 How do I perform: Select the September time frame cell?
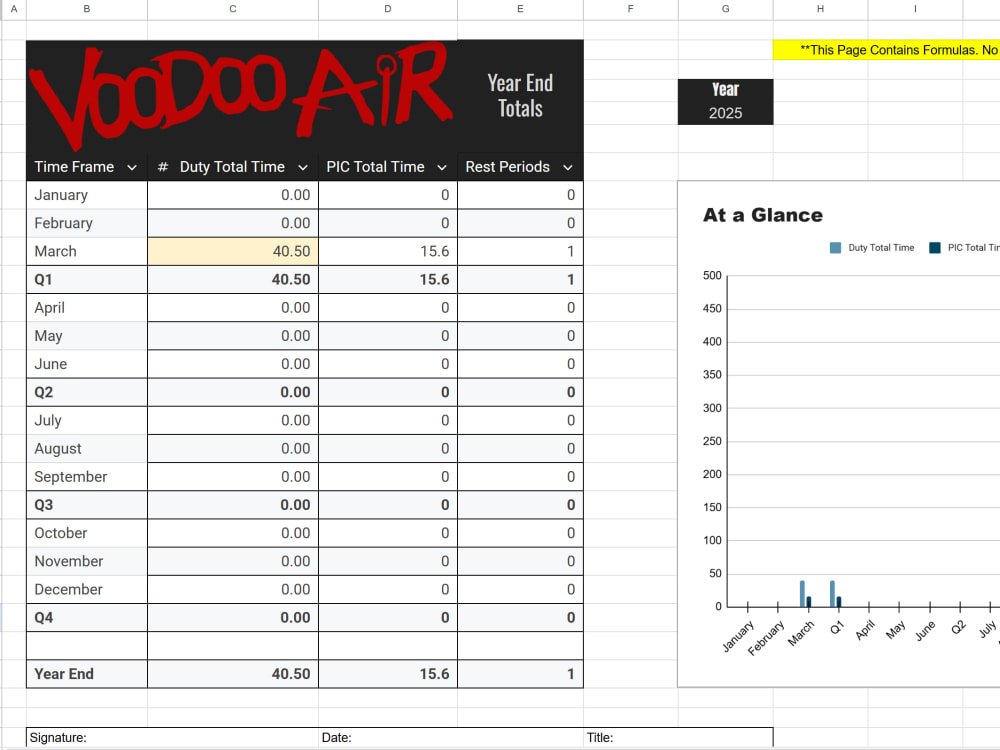[87, 476]
